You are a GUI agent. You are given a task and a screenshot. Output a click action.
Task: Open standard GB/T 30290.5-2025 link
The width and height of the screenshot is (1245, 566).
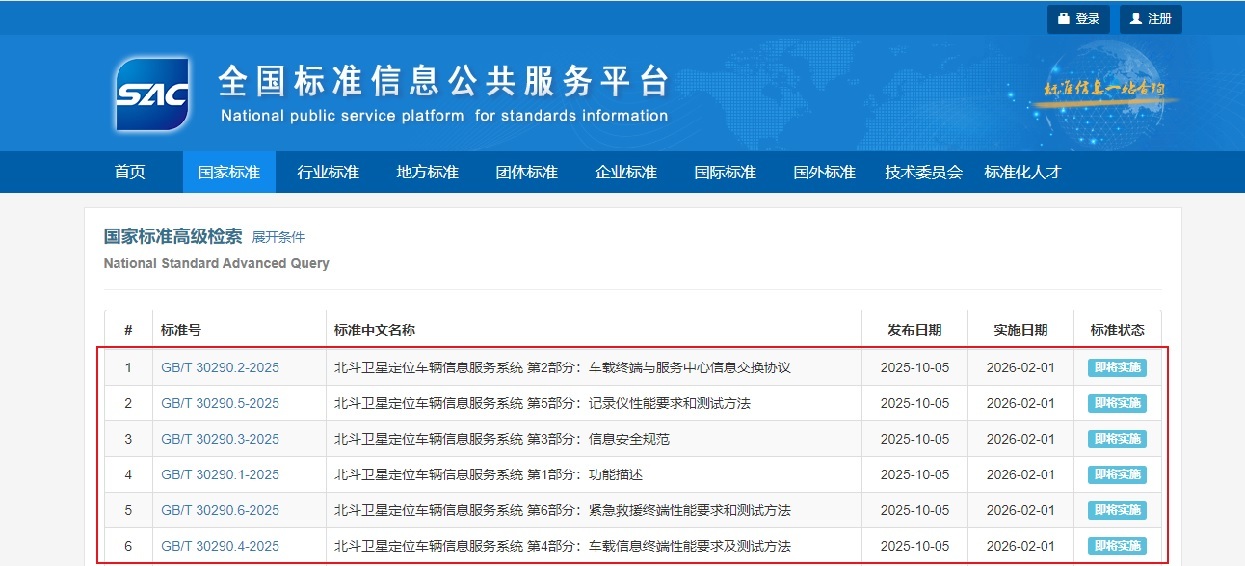coord(219,404)
